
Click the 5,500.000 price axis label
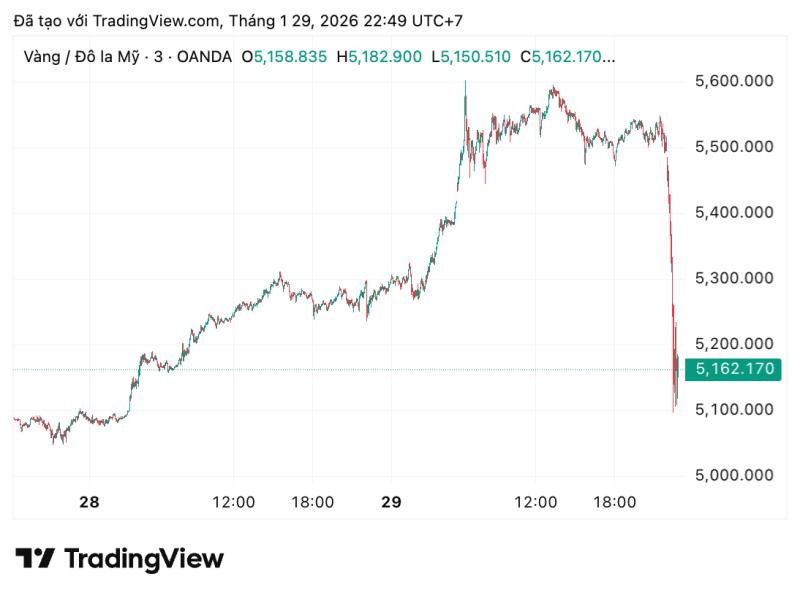[x=734, y=147]
